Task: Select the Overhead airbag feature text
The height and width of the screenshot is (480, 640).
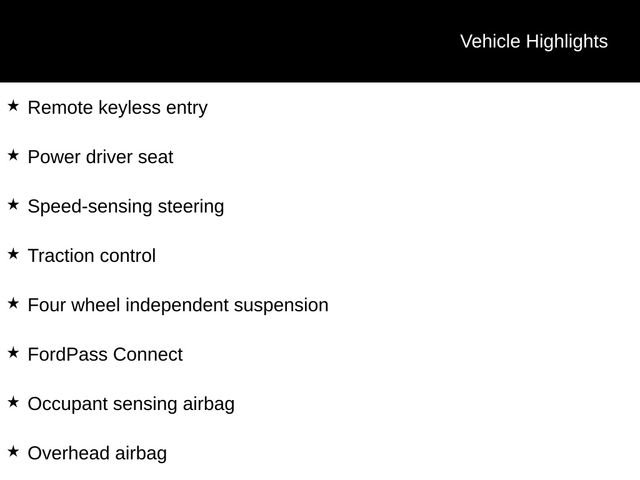Action: click(x=97, y=454)
